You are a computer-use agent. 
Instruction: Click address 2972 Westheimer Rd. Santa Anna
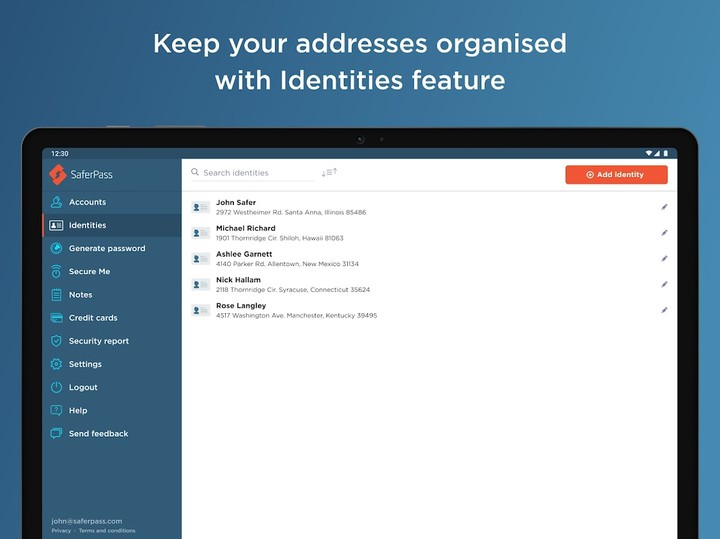[x=291, y=213]
